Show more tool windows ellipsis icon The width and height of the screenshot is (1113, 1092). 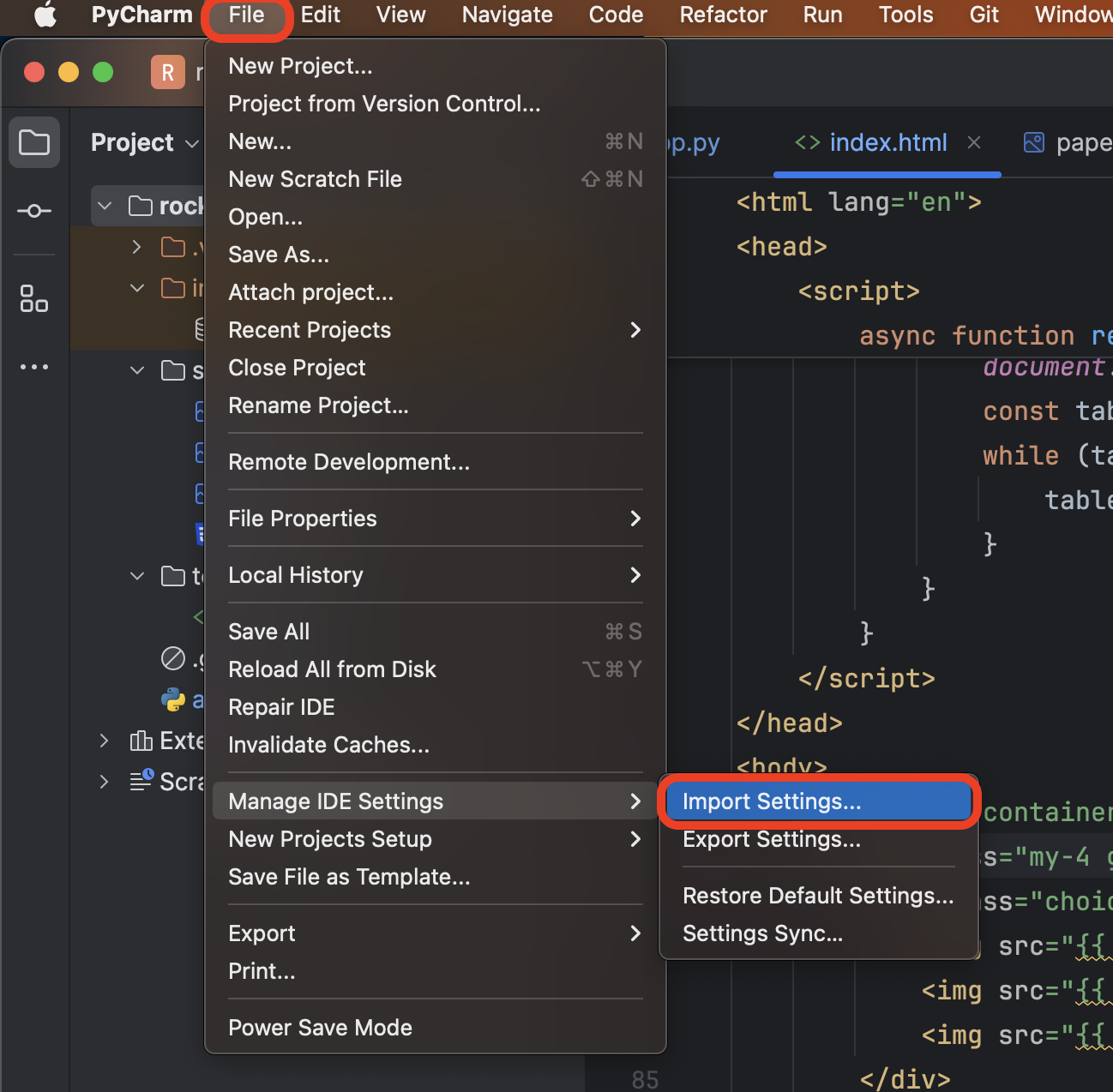(34, 367)
